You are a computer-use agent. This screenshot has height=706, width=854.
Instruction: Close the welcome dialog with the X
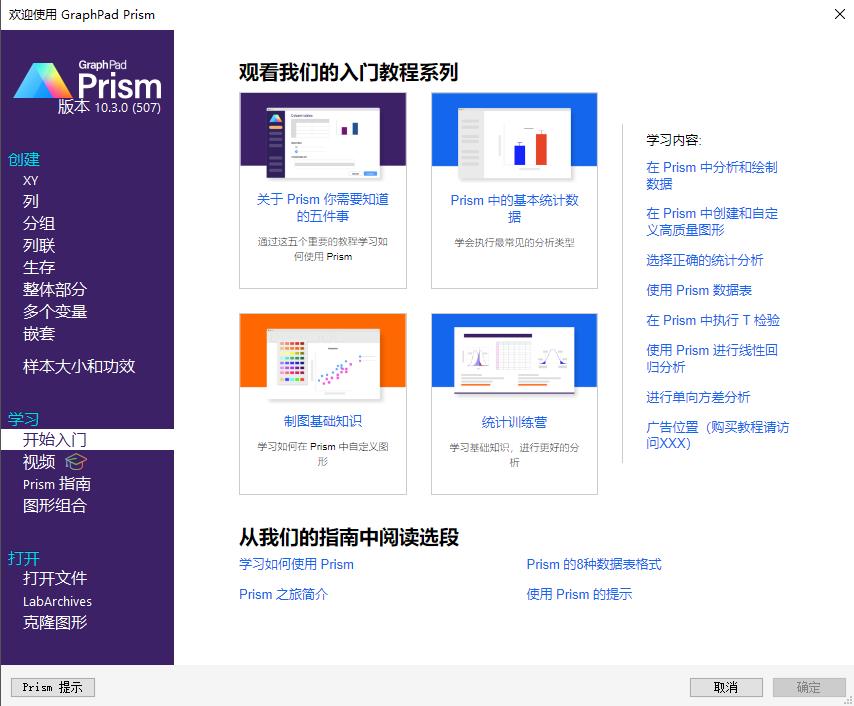point(840,14)
